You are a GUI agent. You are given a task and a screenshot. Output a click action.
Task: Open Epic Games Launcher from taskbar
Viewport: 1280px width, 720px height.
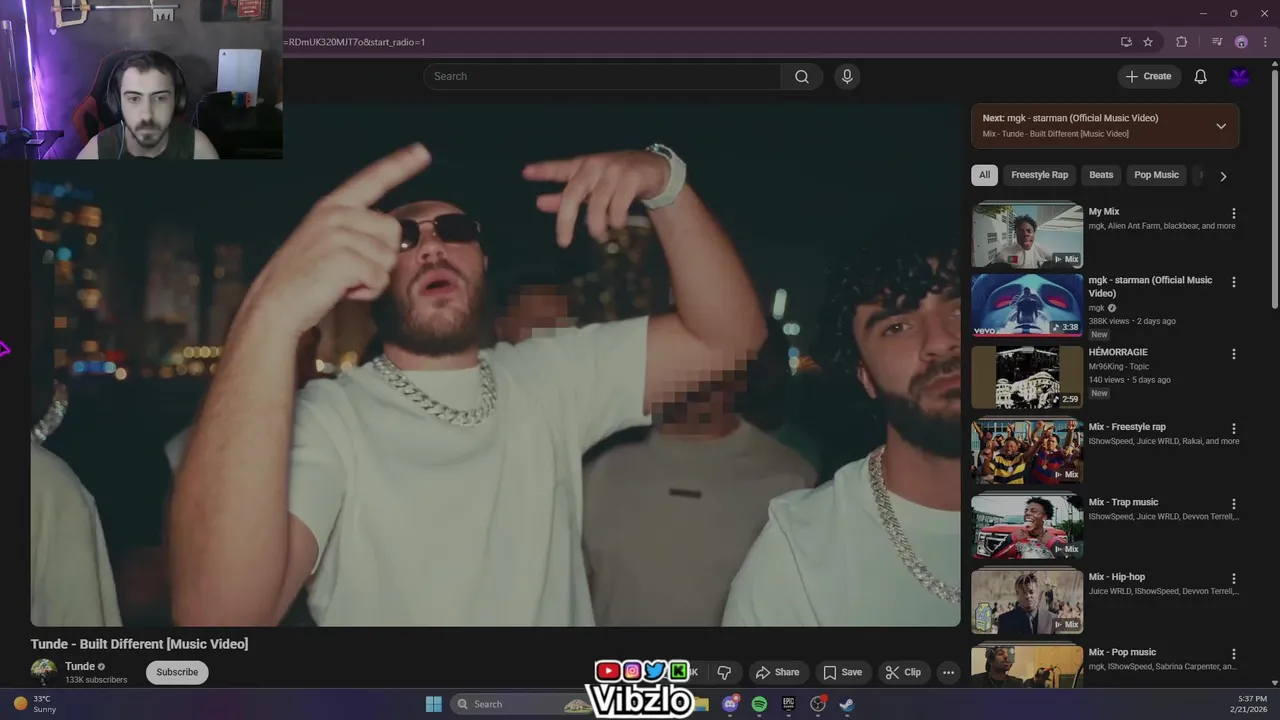(x=788, y=704)
